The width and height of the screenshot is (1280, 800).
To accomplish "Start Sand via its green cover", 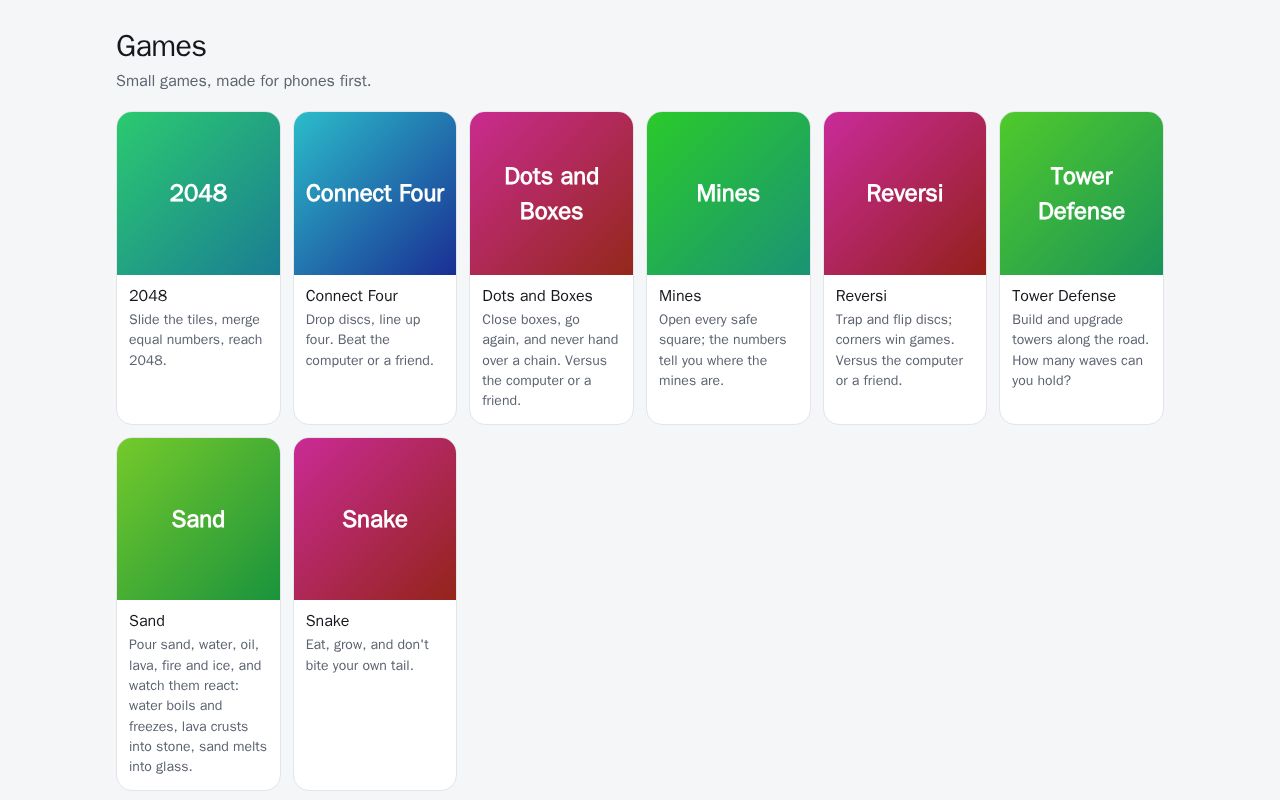I will coord(198,519).
